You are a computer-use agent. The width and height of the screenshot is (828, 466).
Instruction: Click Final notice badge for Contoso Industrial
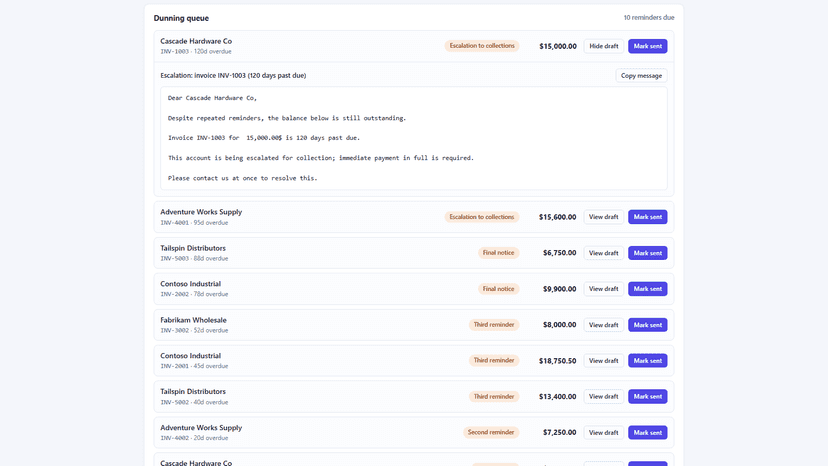(498, 289)
